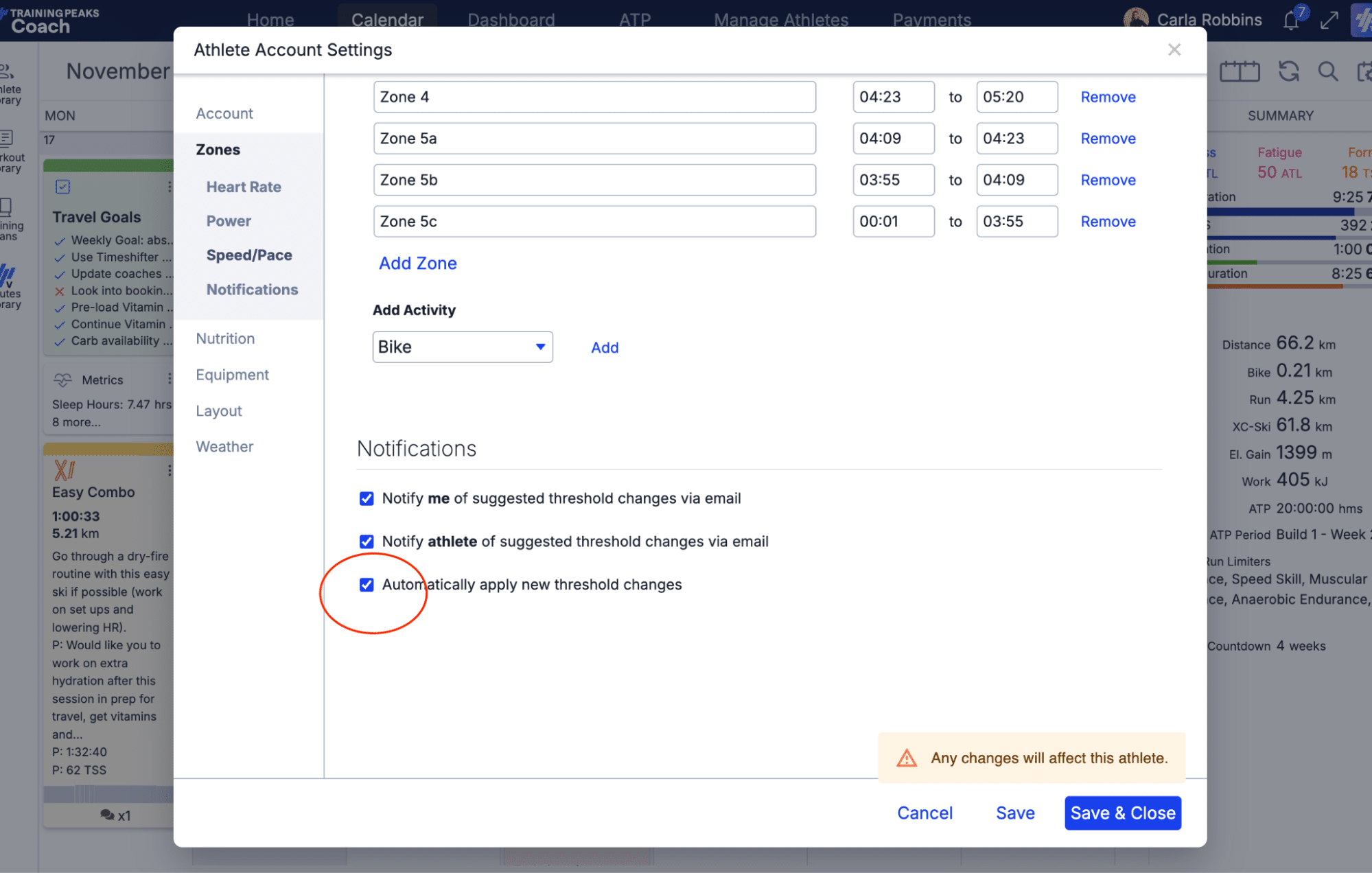Click Add next to Bike activity

coord(605,347)
